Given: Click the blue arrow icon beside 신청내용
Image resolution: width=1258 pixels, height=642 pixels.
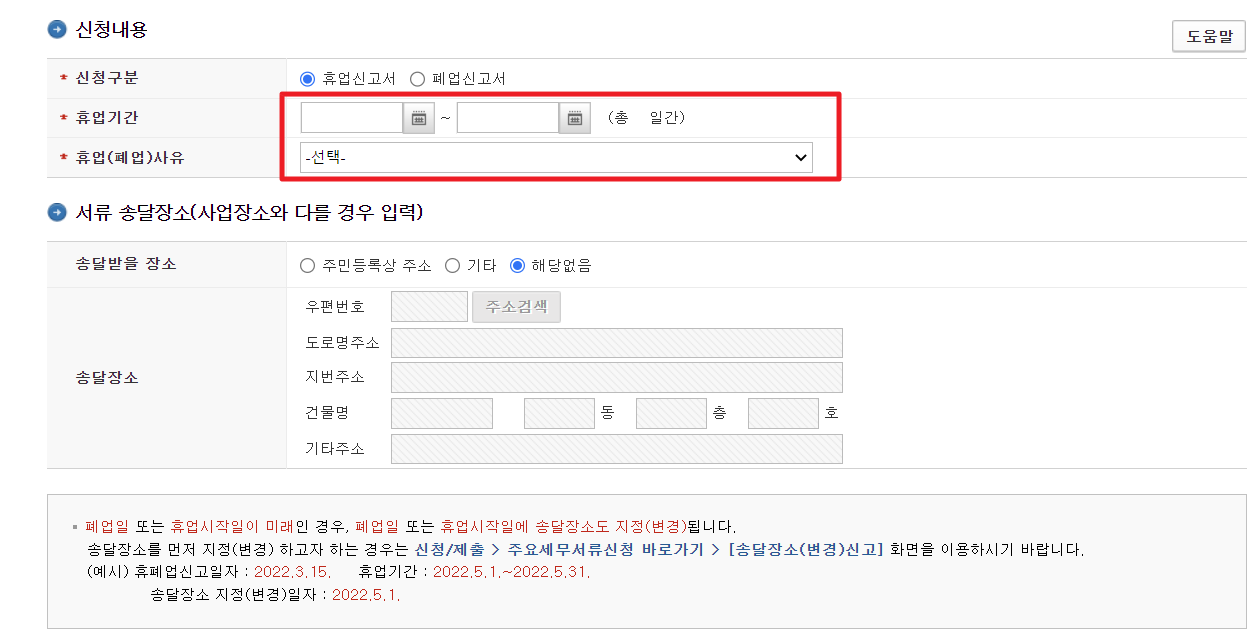Looking at the screenshot, I should point(55,30).
